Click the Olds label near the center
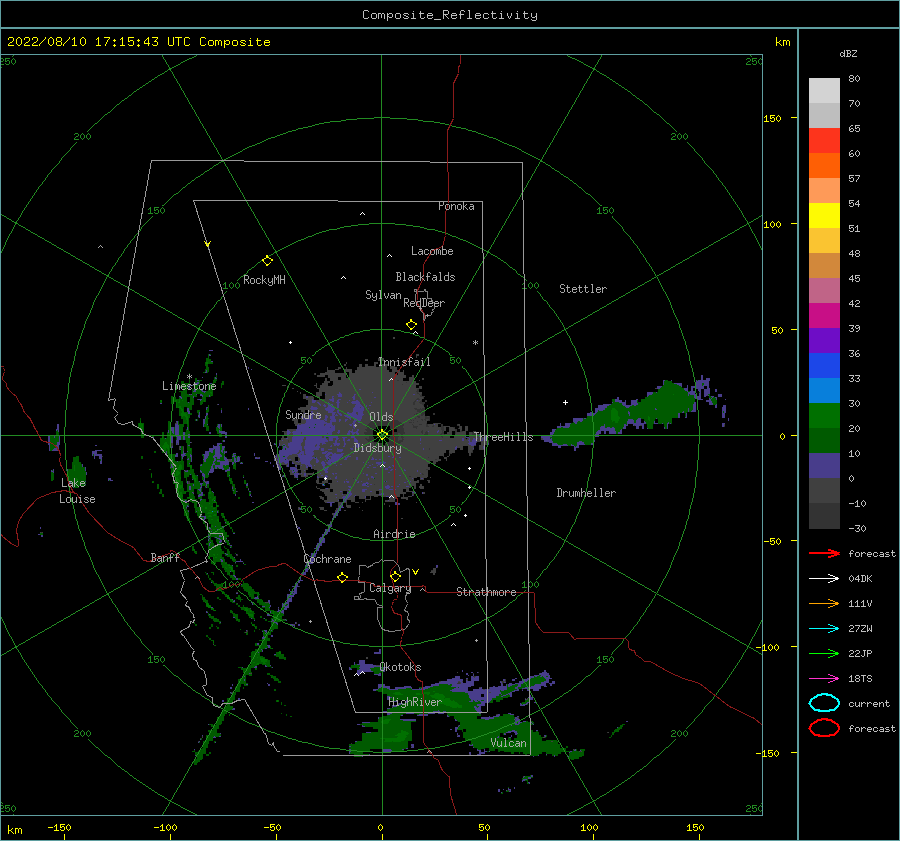 pos(381,417)
